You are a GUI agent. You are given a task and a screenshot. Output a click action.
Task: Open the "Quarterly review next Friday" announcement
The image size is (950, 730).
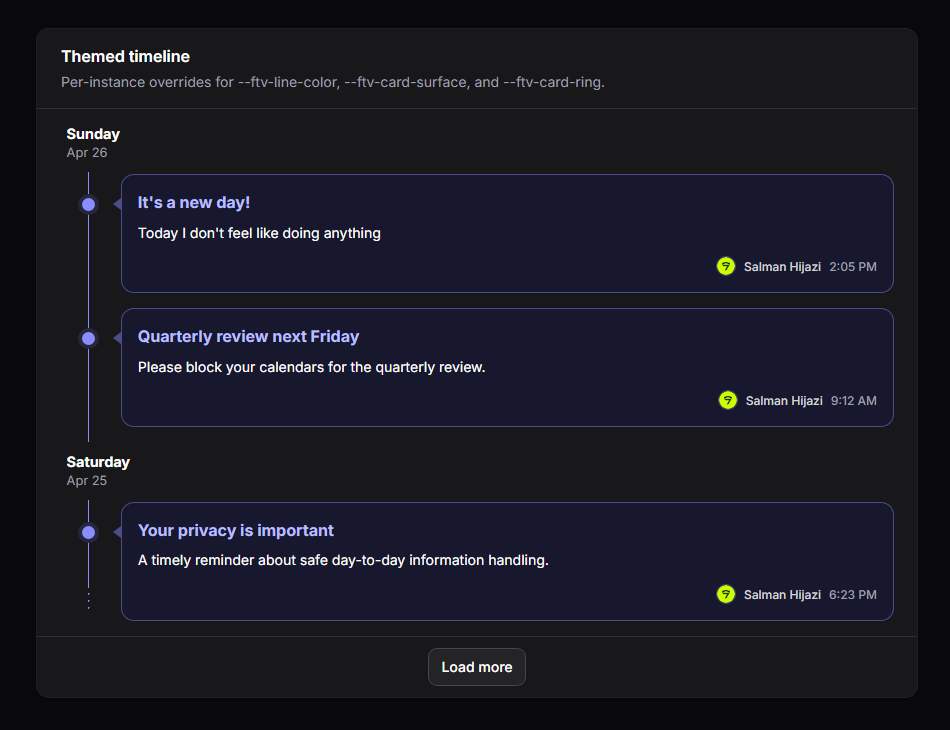pyautogui.click(x=250, y=336)
